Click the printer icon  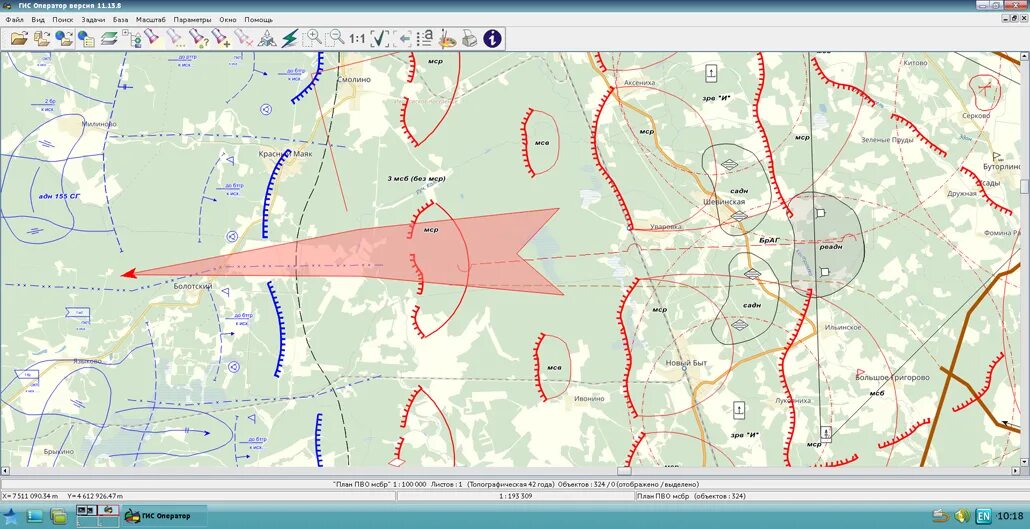click(469, 39)
